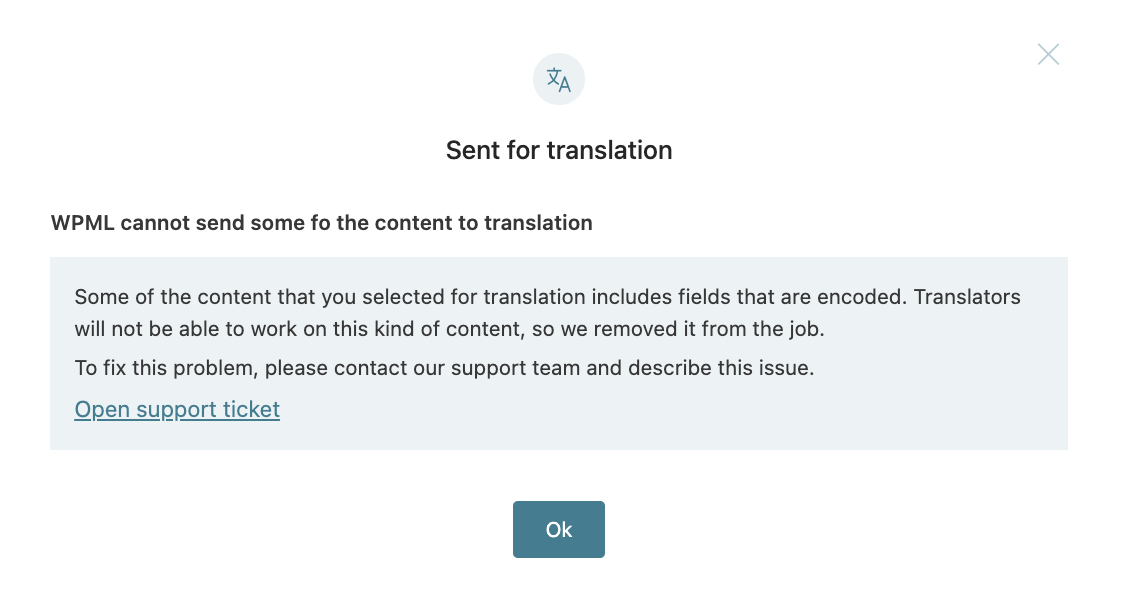The image size is (1122, 612).
Task: Close the dialog with the X icon
Action: pyautogui.click(x=1048, y=54)
